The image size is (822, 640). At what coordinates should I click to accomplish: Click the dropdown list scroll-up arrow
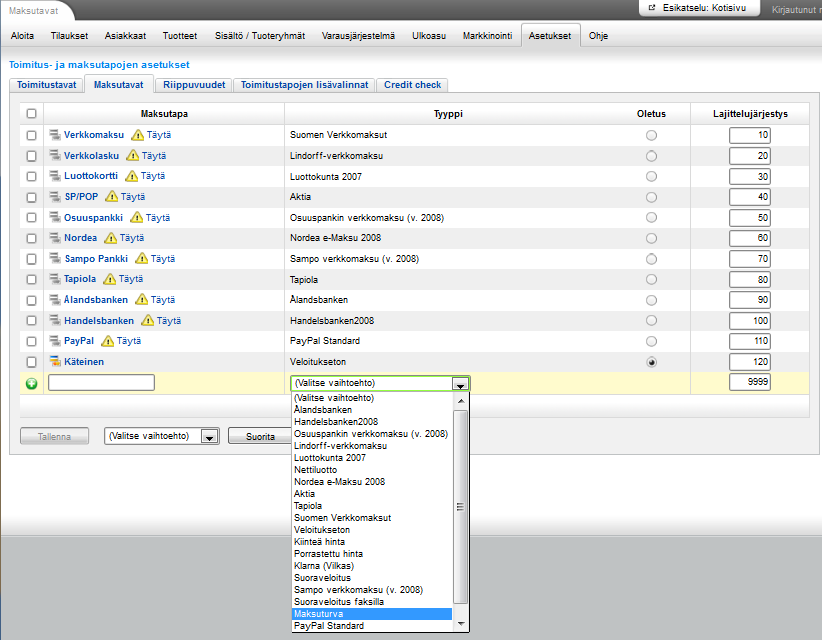[461, 401]
